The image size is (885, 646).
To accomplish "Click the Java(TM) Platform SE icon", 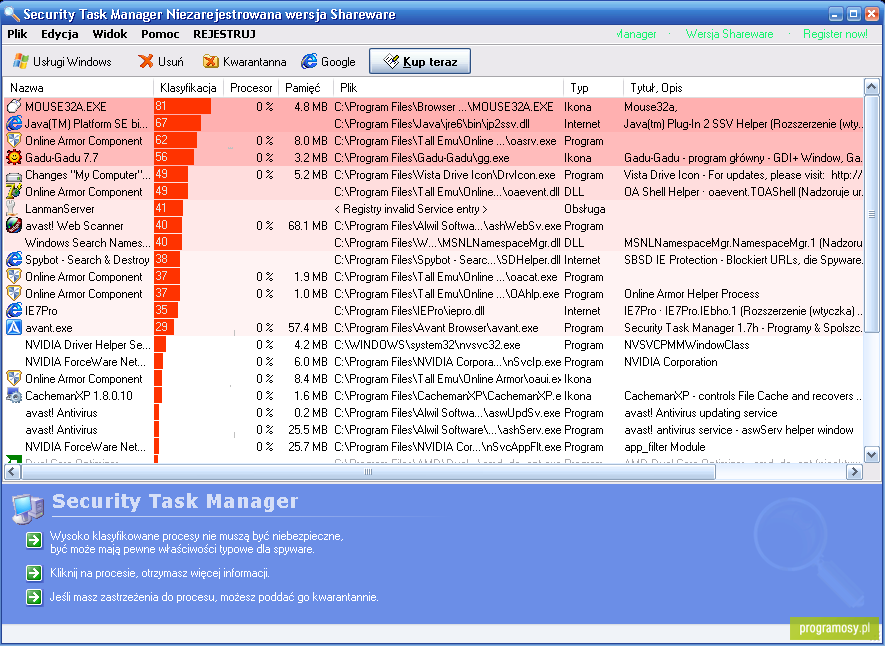I will (x=14, y=123).
